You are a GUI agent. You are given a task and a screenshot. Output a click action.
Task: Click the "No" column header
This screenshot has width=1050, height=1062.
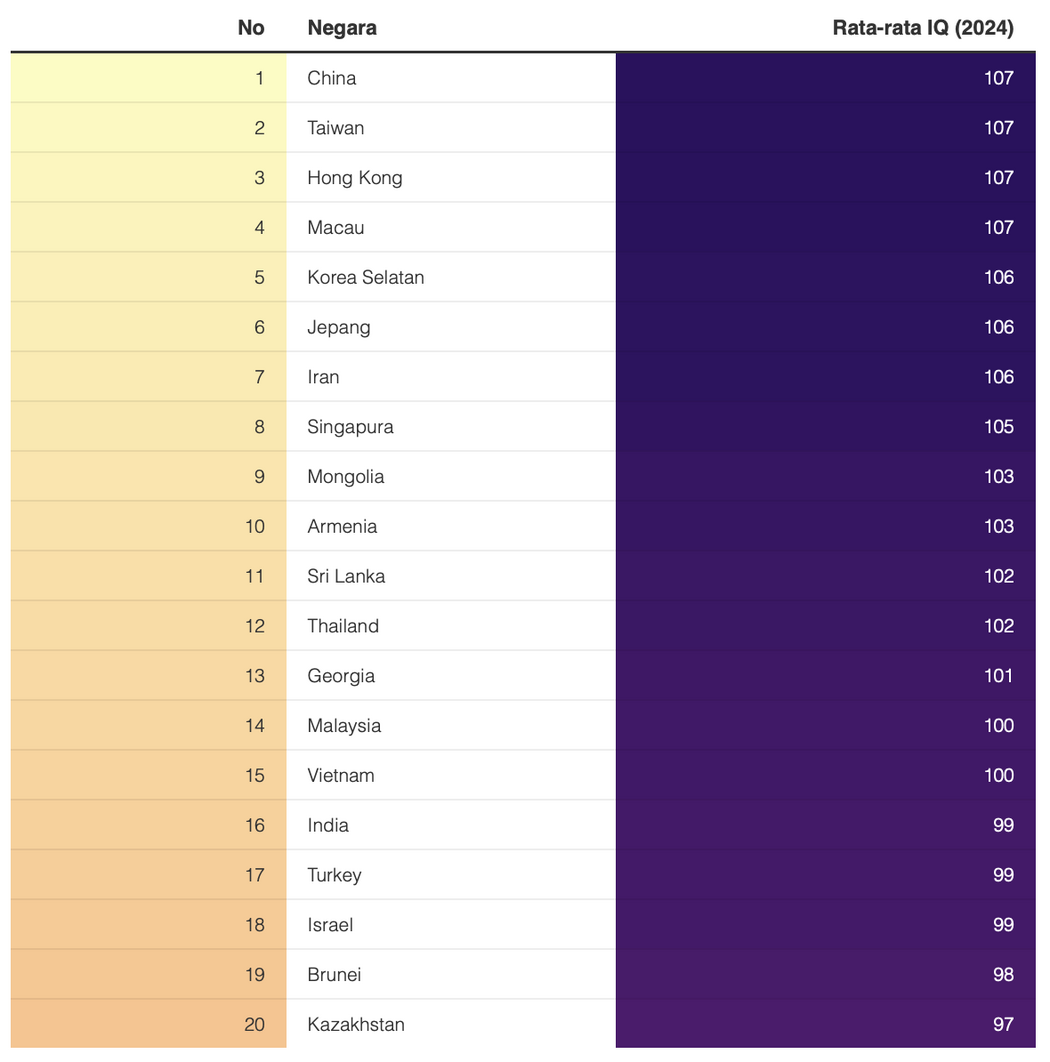(x=251, y=28)
